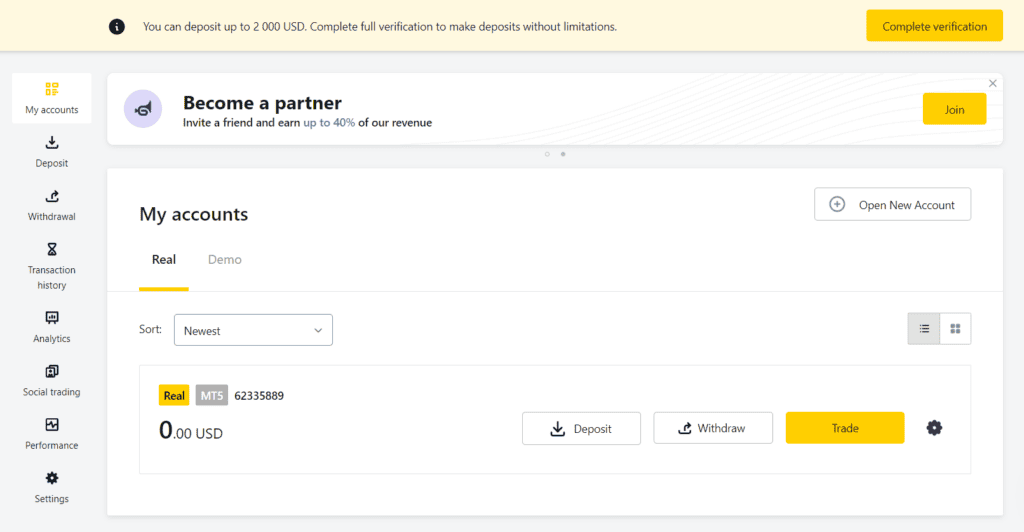Open Withdrawal in the sidebar
Viewport: 1024px width, 532px height.
click(52, 205)
